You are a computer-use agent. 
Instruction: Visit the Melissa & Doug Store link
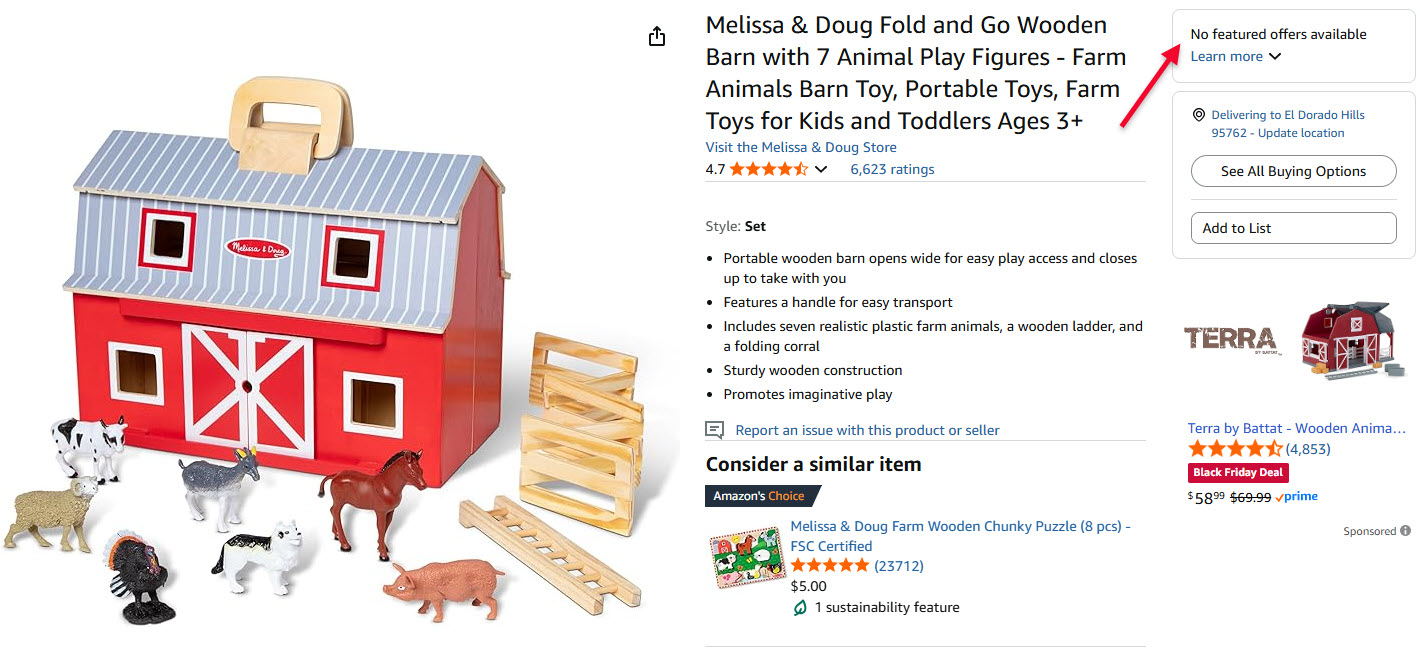tap(801, 147)
